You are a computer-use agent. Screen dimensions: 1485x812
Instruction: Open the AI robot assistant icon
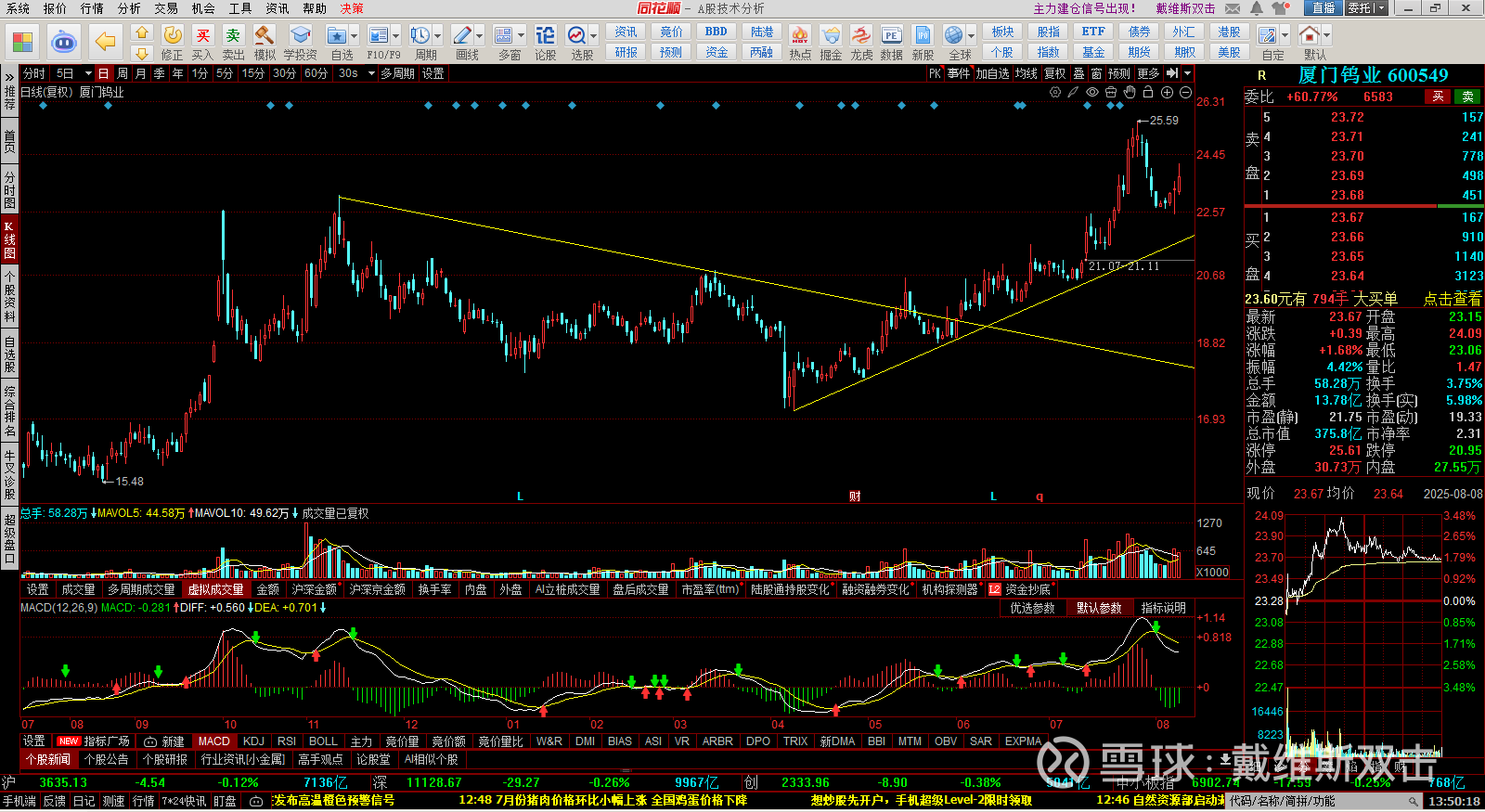(64, 42)
